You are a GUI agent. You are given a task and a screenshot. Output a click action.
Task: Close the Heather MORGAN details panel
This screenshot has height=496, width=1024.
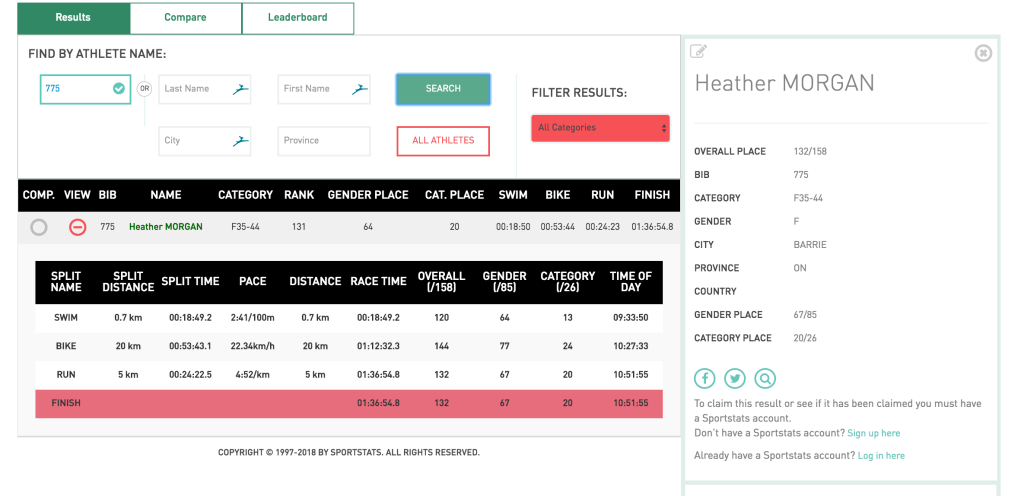tap(983, 53)
